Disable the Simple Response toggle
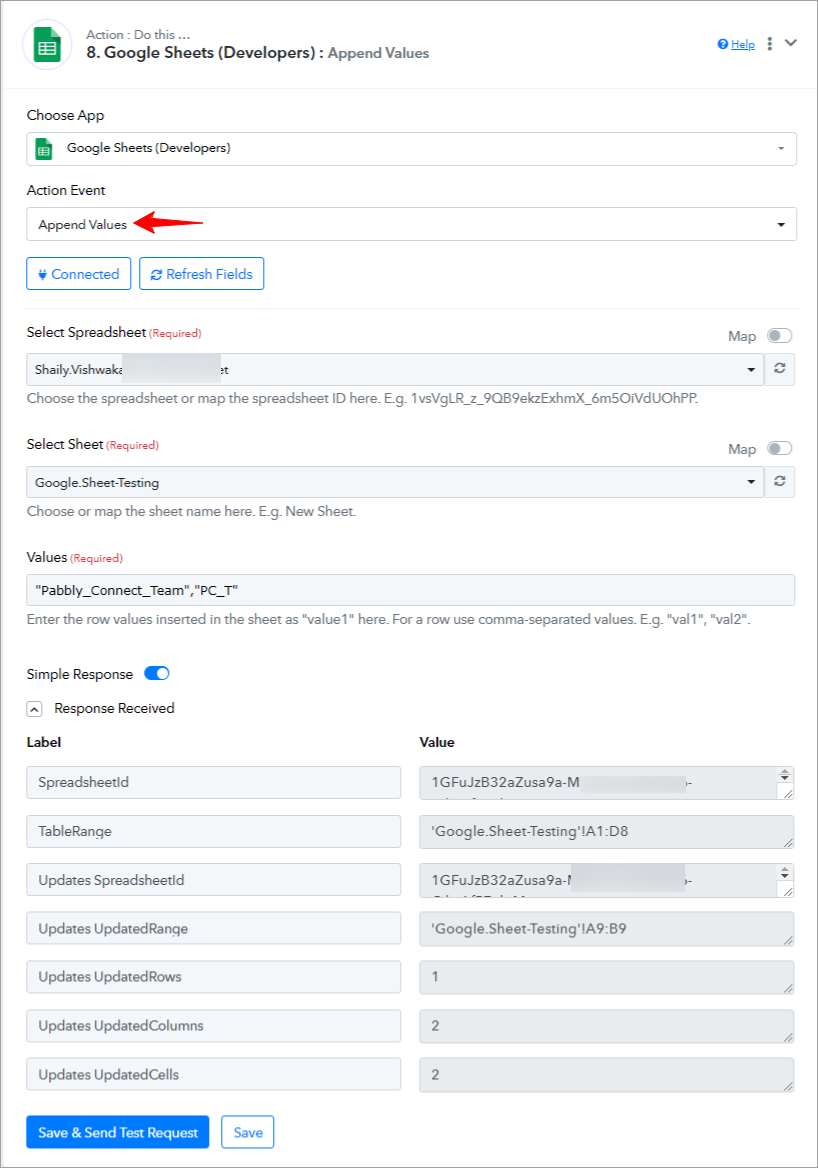This screenshot has width=818, height=1168. point(157,673)
